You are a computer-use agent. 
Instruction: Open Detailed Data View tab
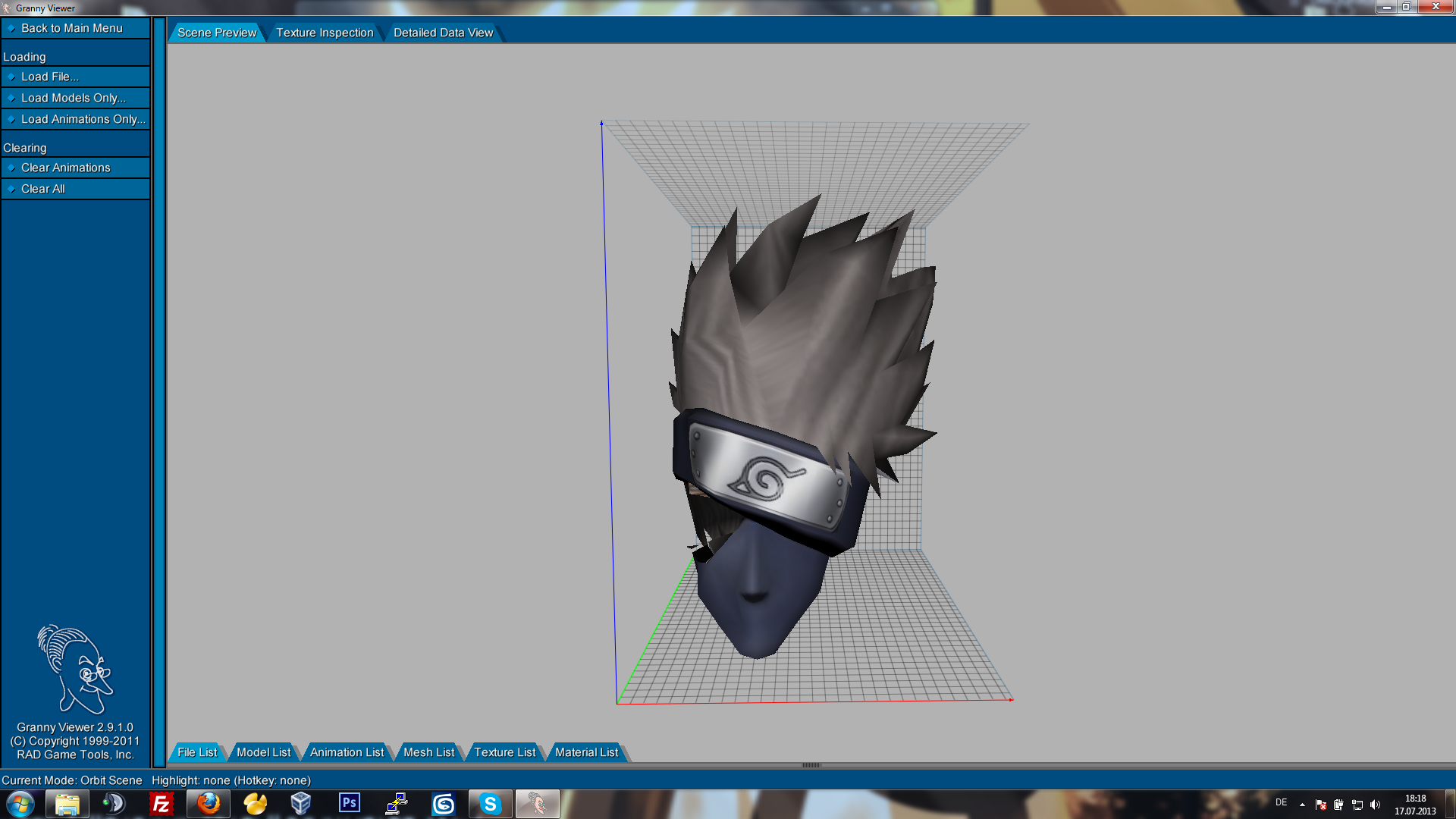(443, 33)
